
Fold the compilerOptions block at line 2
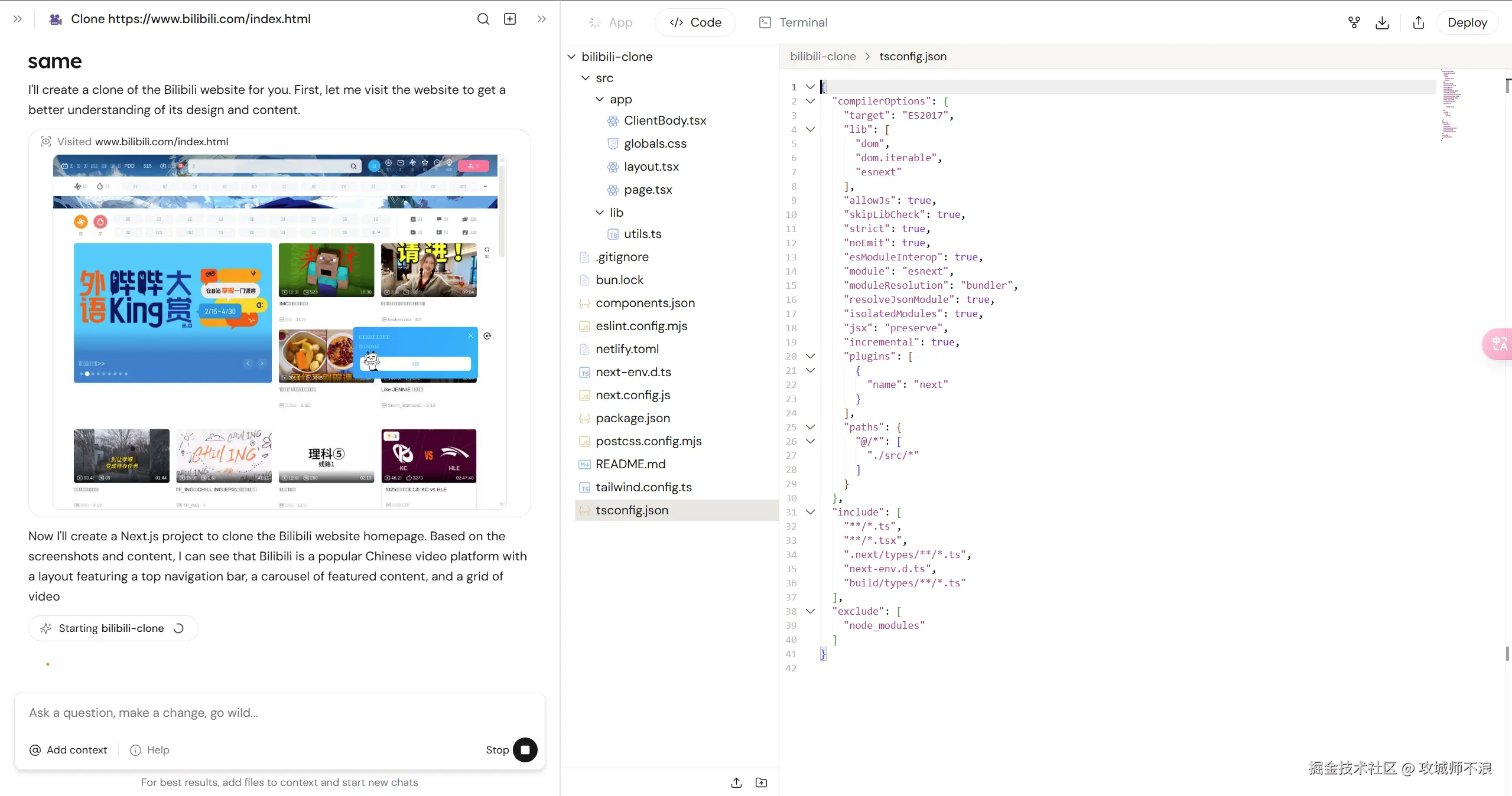811,101
